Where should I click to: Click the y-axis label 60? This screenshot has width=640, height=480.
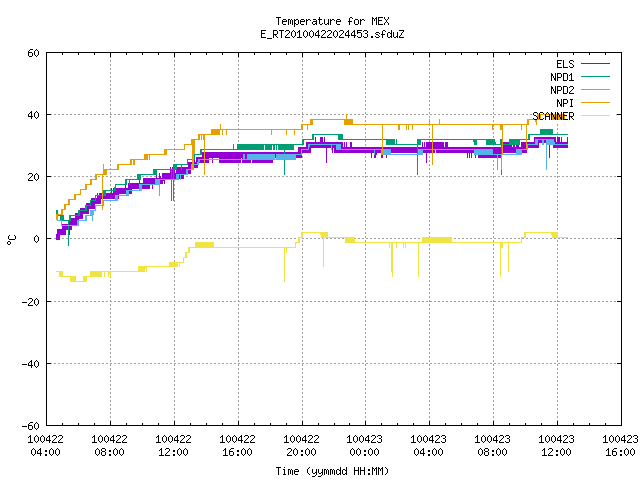(33, 53)
